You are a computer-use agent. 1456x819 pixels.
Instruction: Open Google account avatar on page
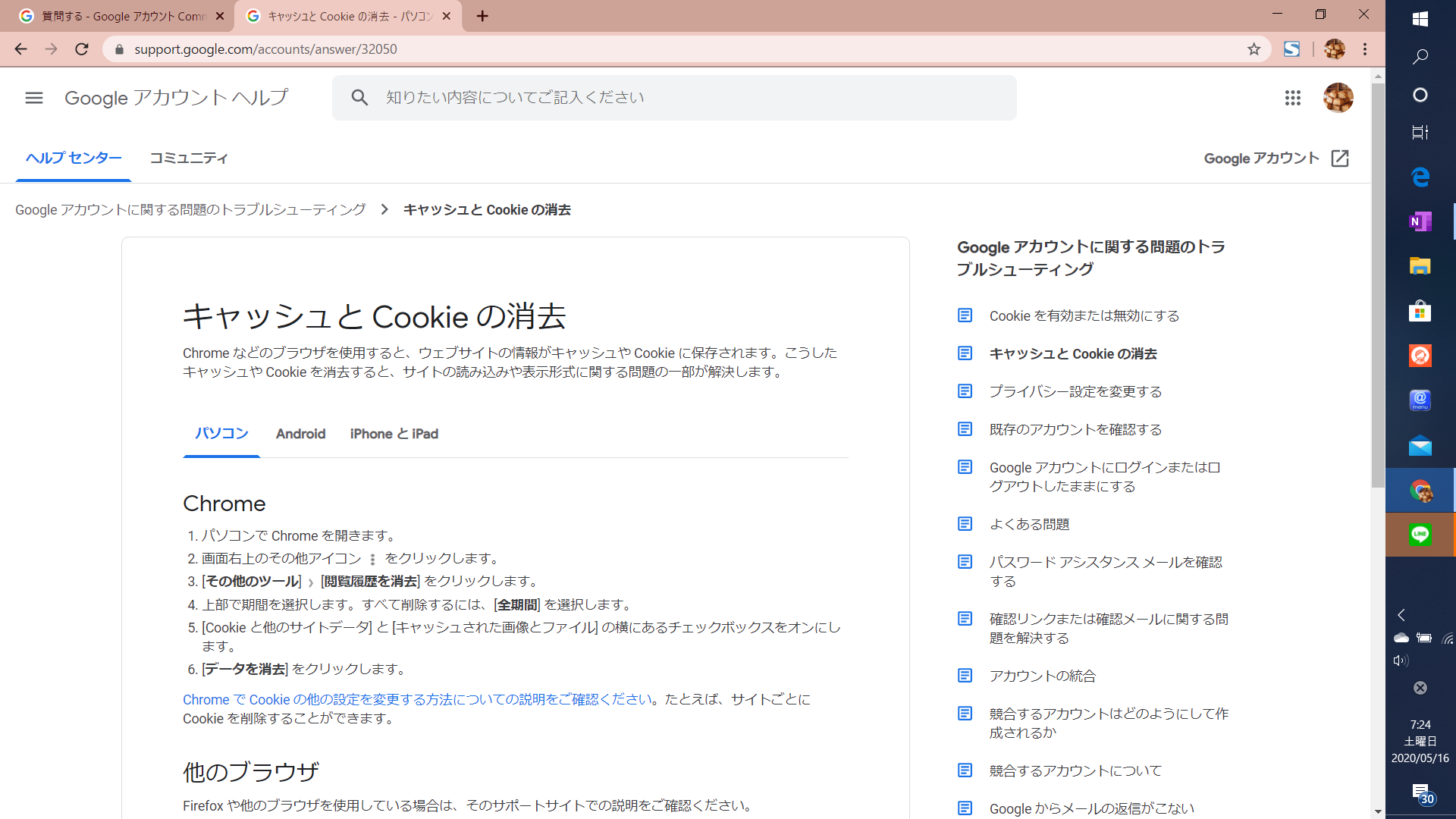coord(1338,98)
